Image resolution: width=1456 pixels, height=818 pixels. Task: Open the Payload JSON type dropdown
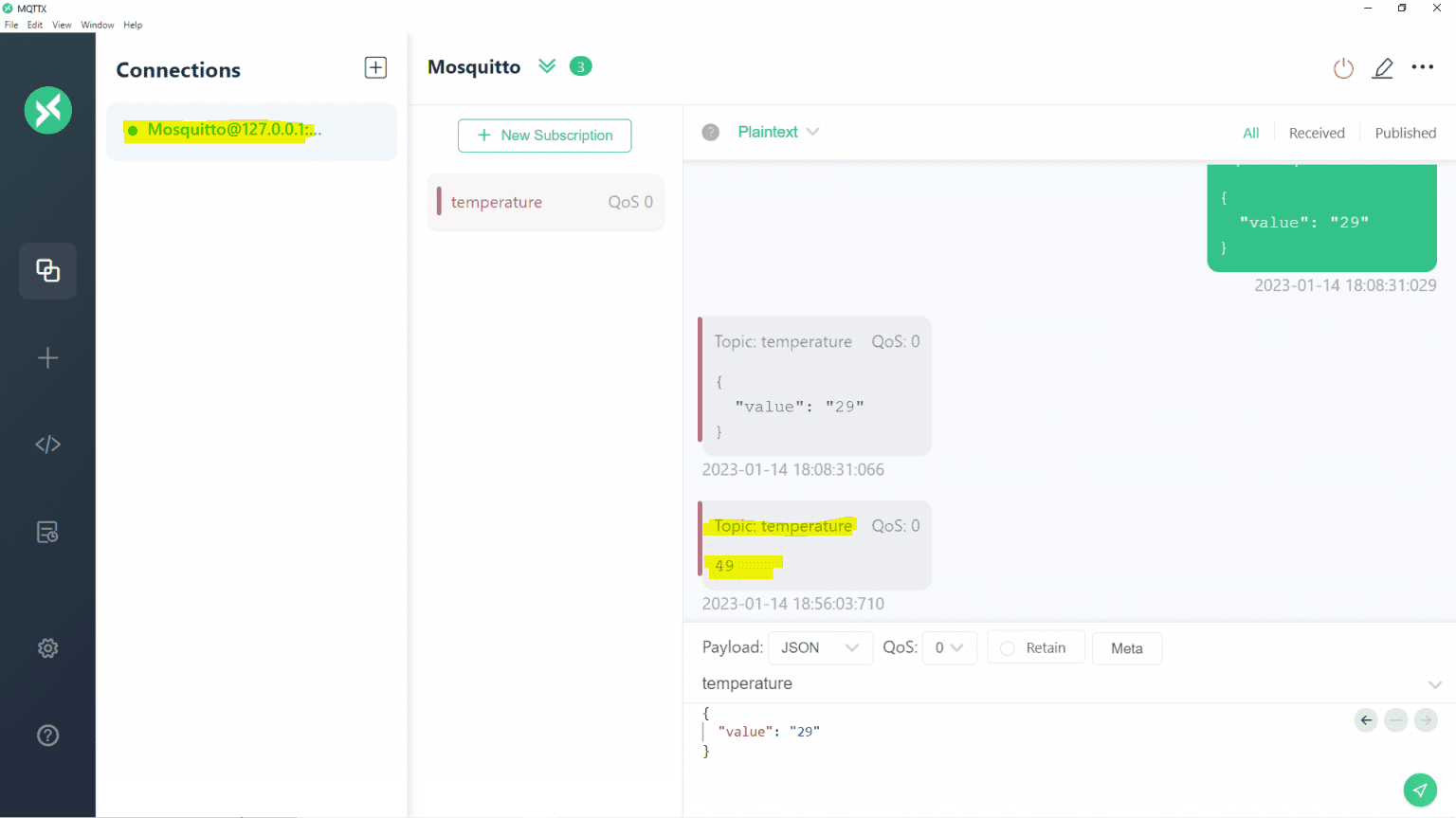(x=819, y=648)
